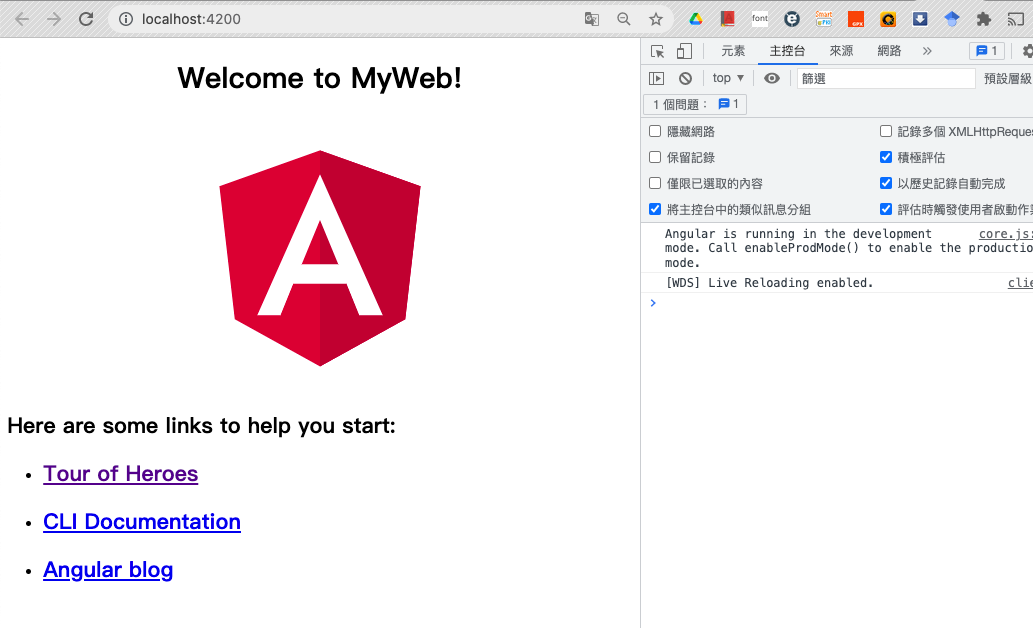Open the top context dropdown
Viewport: 1033px width, 628px height.
tap(728, 78)
